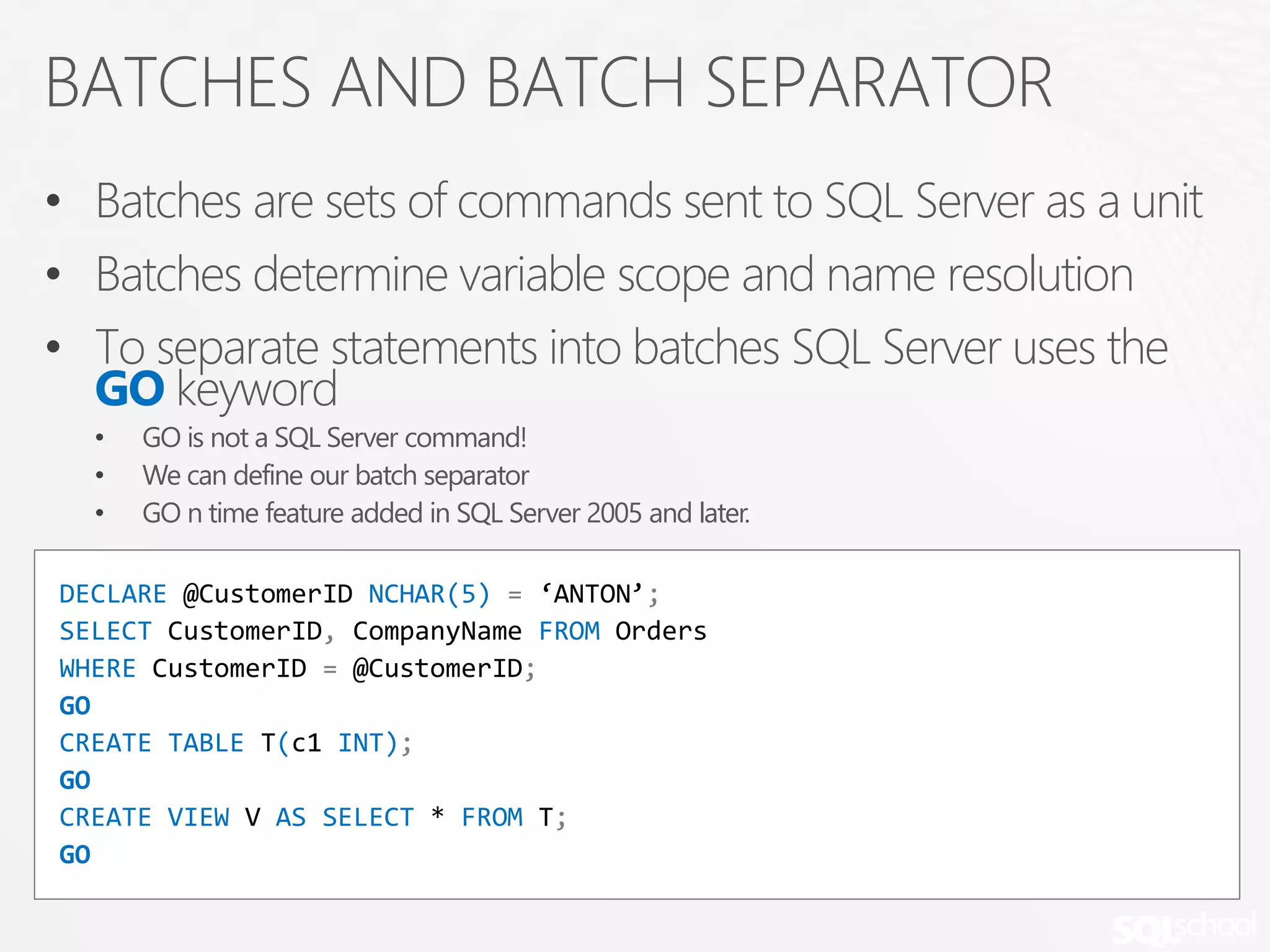Click the code line "DECLARE @CustomerID NCHAR(5) = 'ANTON';"
The height and width of the screenshot is (952, 1270).
point(359,594)
